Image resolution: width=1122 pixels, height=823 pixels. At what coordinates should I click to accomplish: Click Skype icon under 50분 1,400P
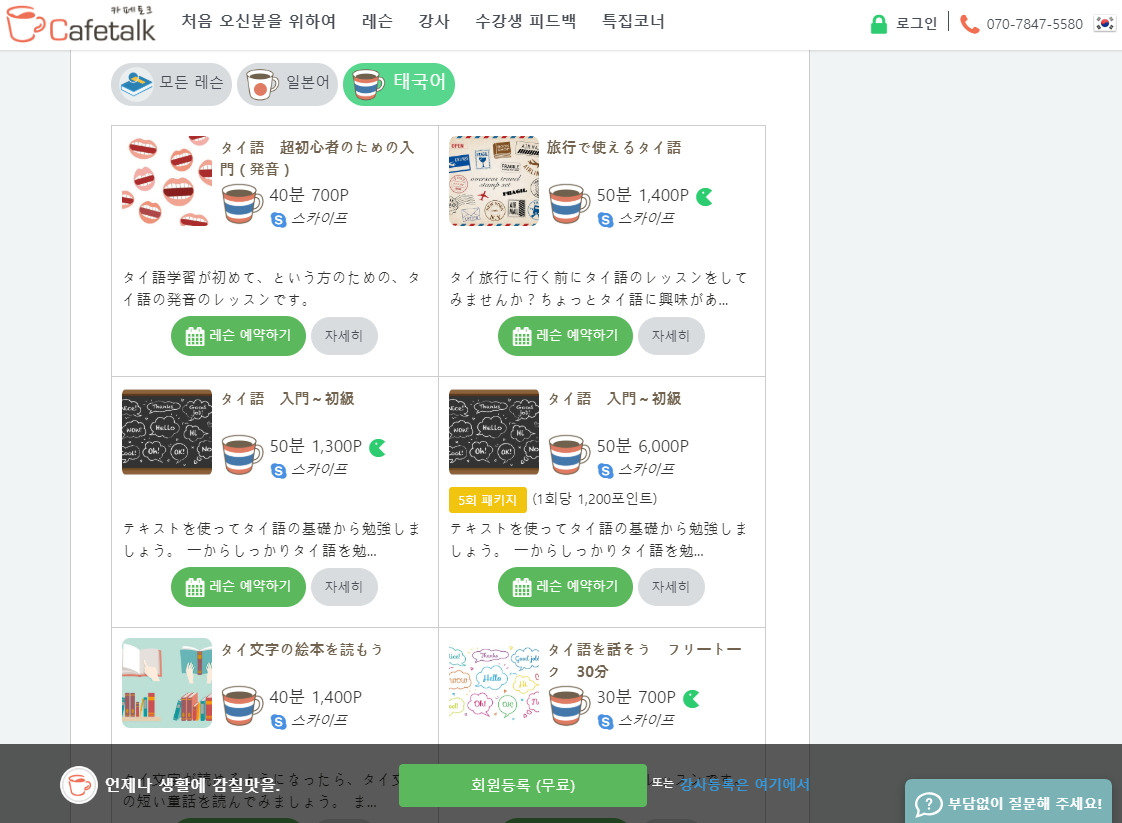click(605, 220)
